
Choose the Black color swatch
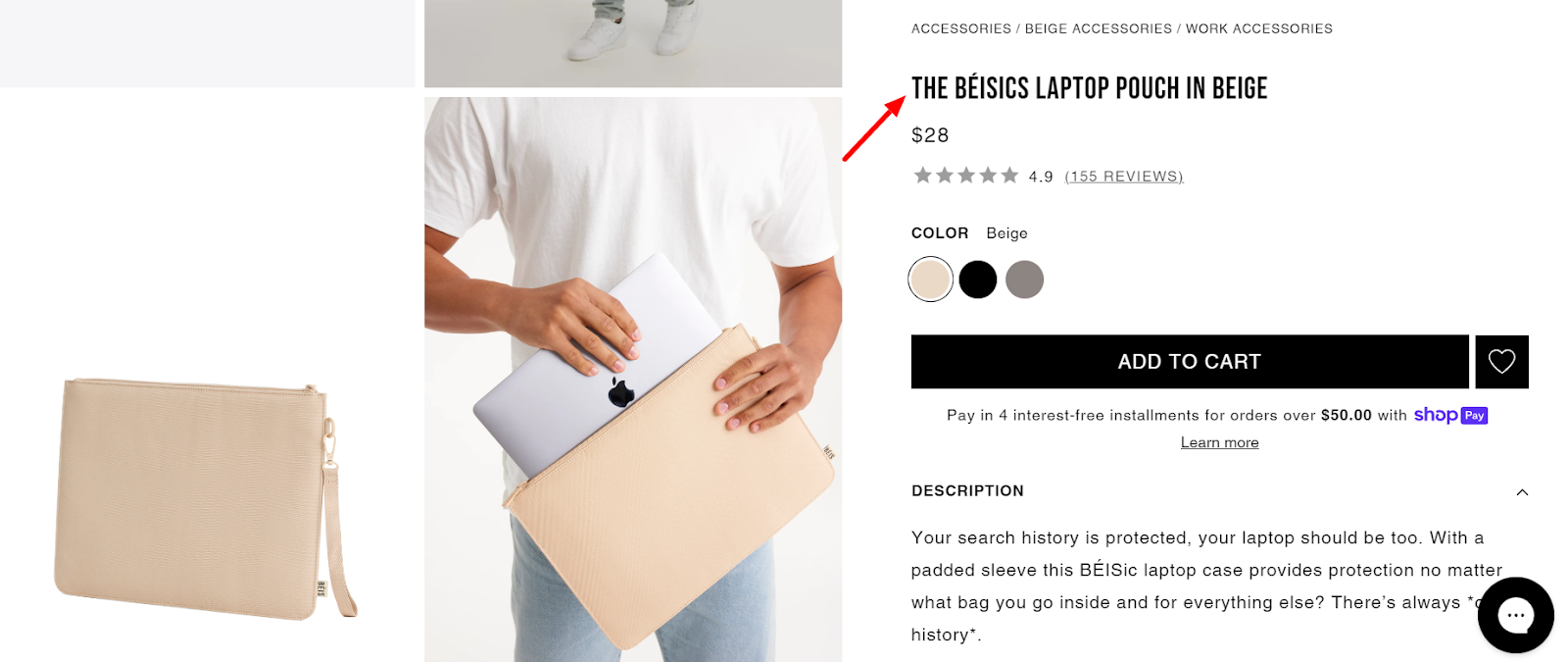978,280
